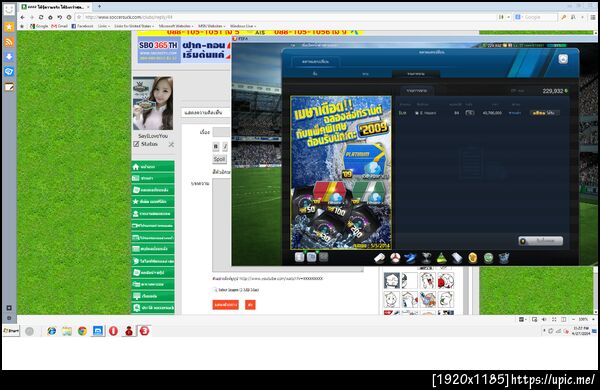The height and width of the screenshot is (390, 600).
Task: Open the Facebook bookmark
Action: coord(82,26)
